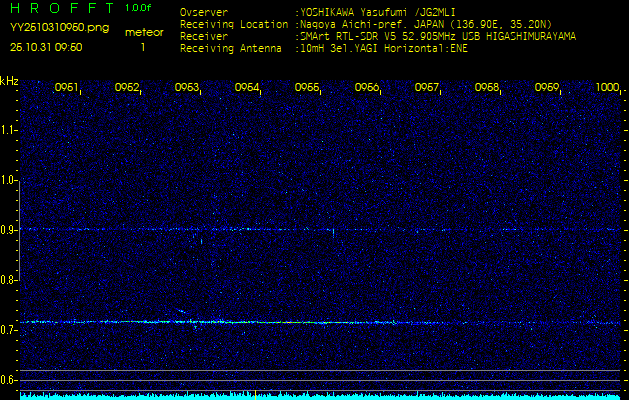
Task: Click the 0.7 frequency axis label
Action: tap(9, 330)
